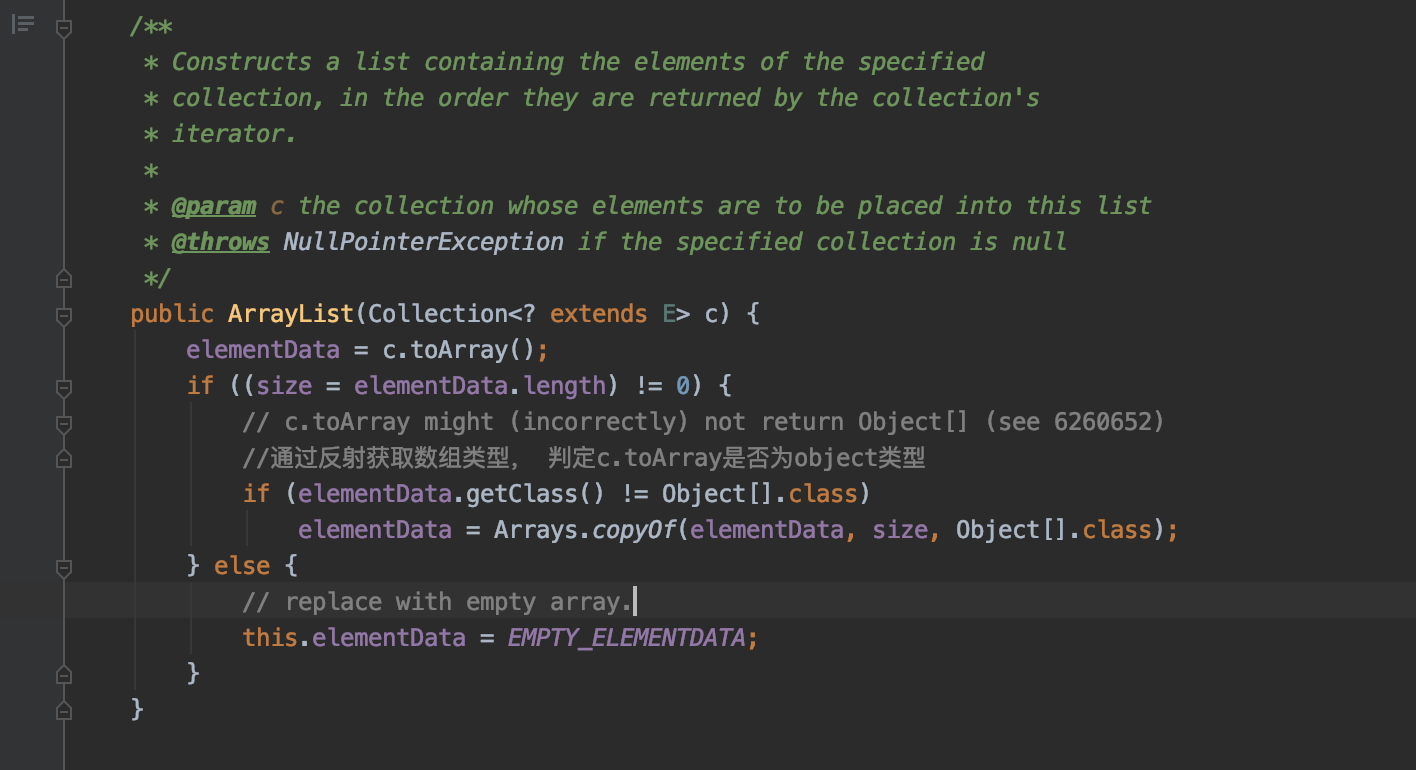Click the @throws Javadoc tag

pos(220,242)
